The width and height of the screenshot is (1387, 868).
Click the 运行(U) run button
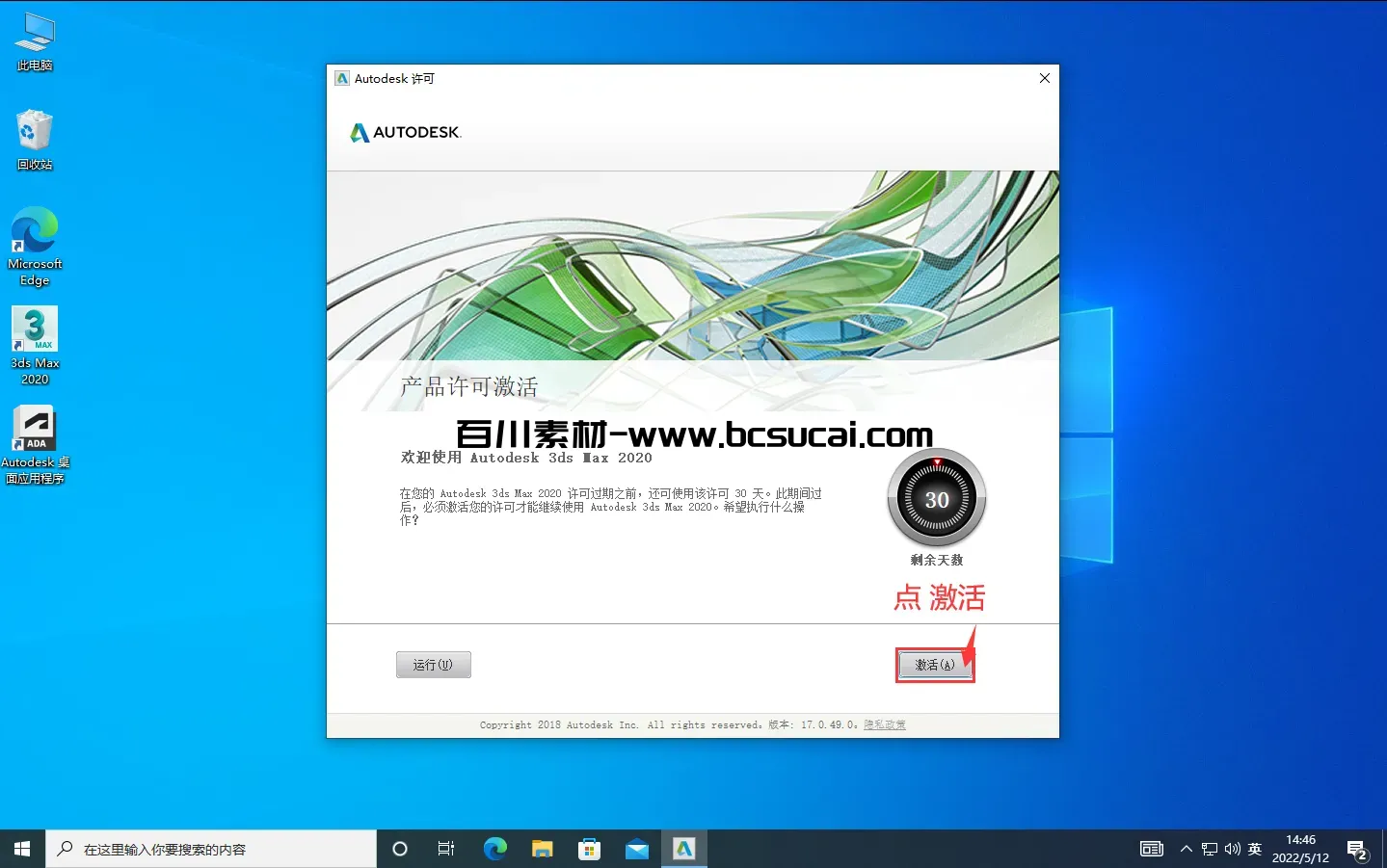tap(433, 665)
